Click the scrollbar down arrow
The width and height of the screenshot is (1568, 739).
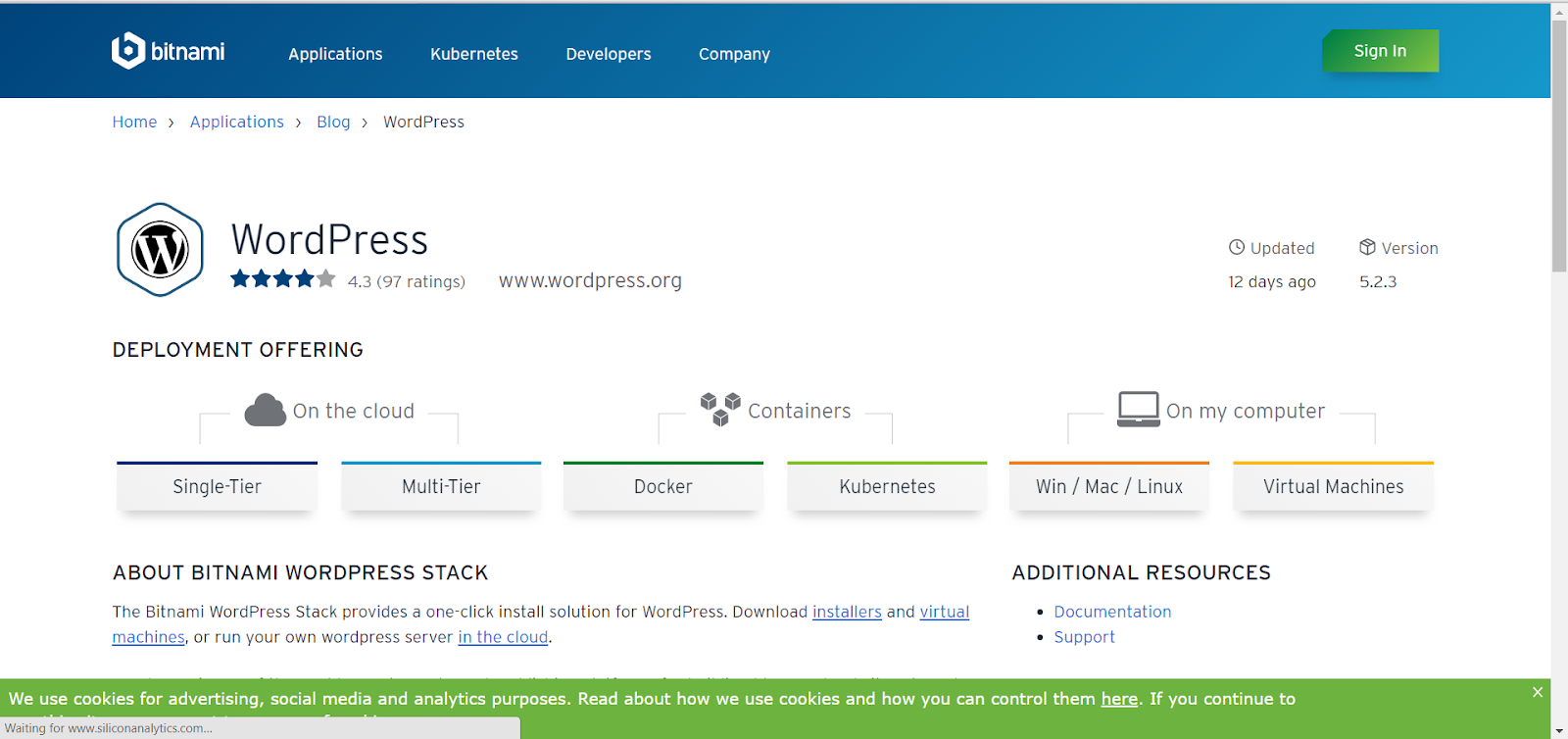[1559, 730]
